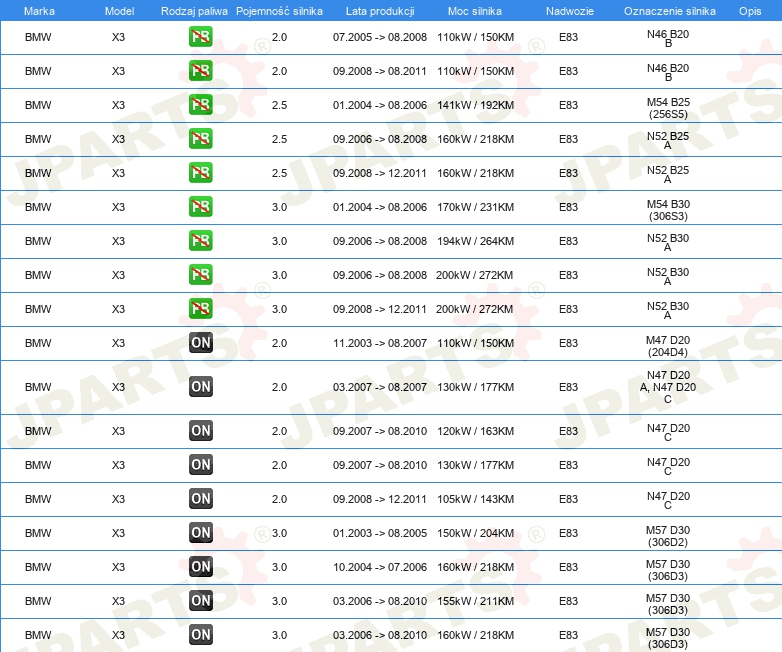
Task: Select engine code N47 D20 A, N47 D20 C
Action: coord(668,387)
